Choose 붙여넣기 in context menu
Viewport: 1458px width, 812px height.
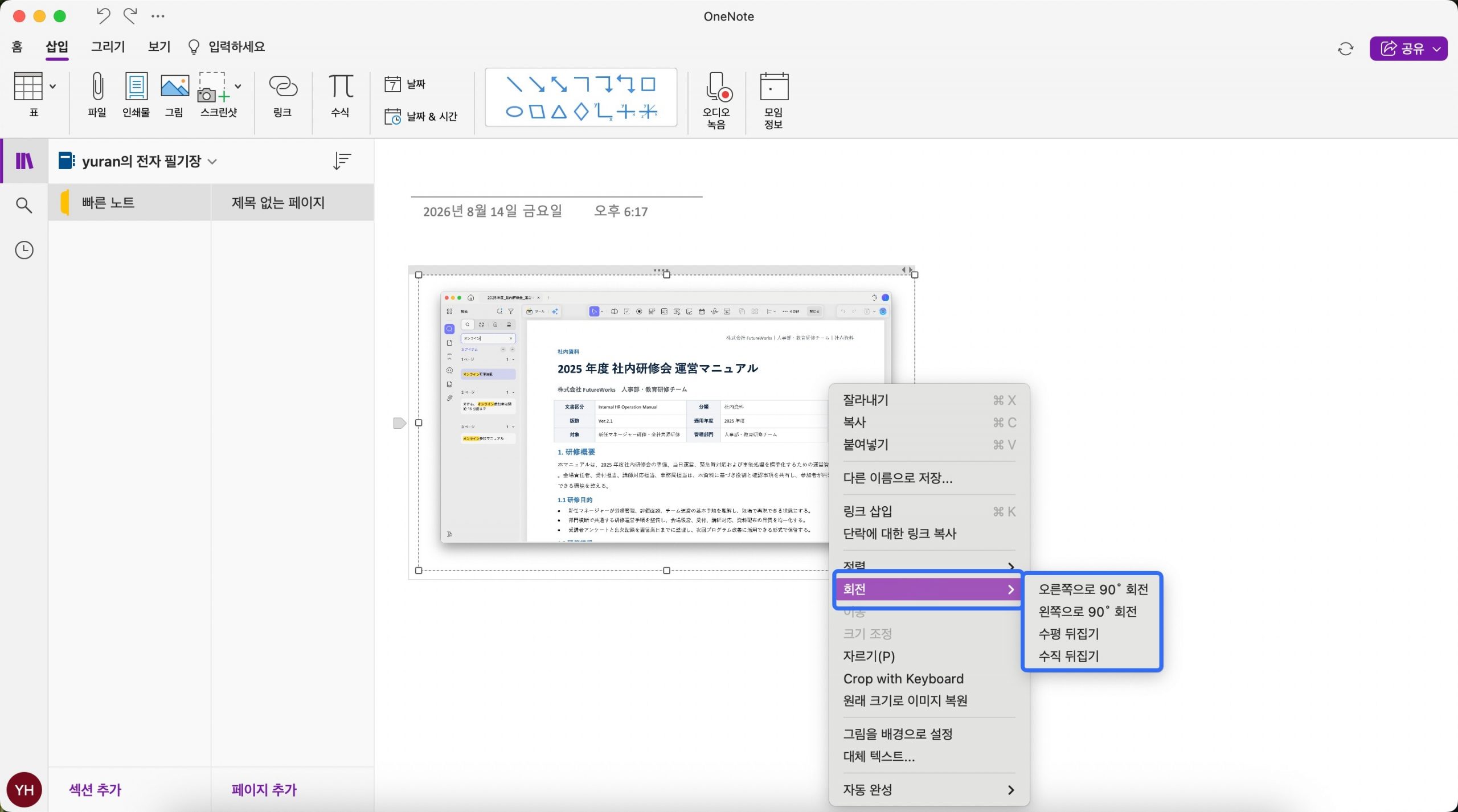tap(929, 444)
